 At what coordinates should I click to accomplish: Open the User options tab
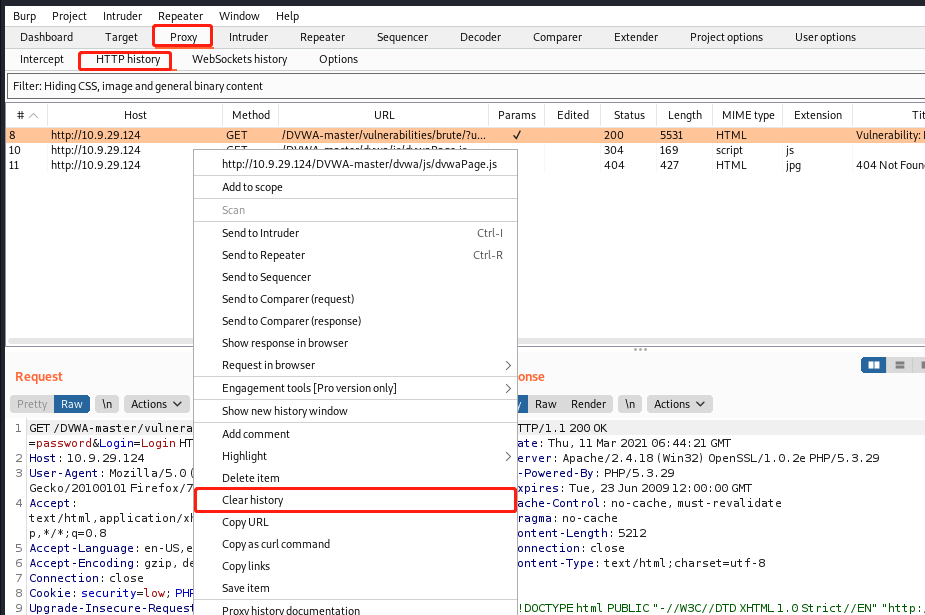825,37
